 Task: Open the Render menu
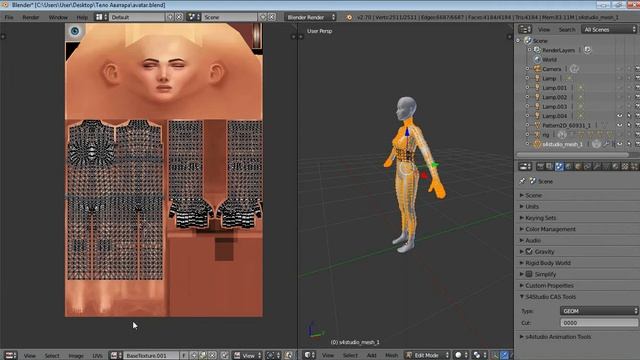tap(31, 17)
